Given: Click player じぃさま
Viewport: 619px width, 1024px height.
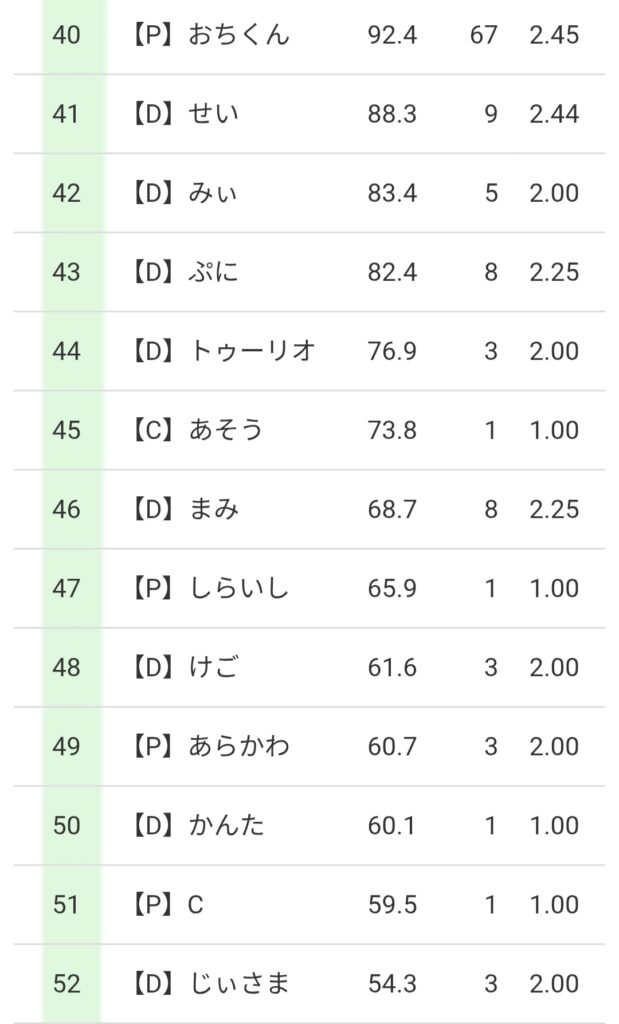Looking at the screenshot, I should [x=238, y=984].
